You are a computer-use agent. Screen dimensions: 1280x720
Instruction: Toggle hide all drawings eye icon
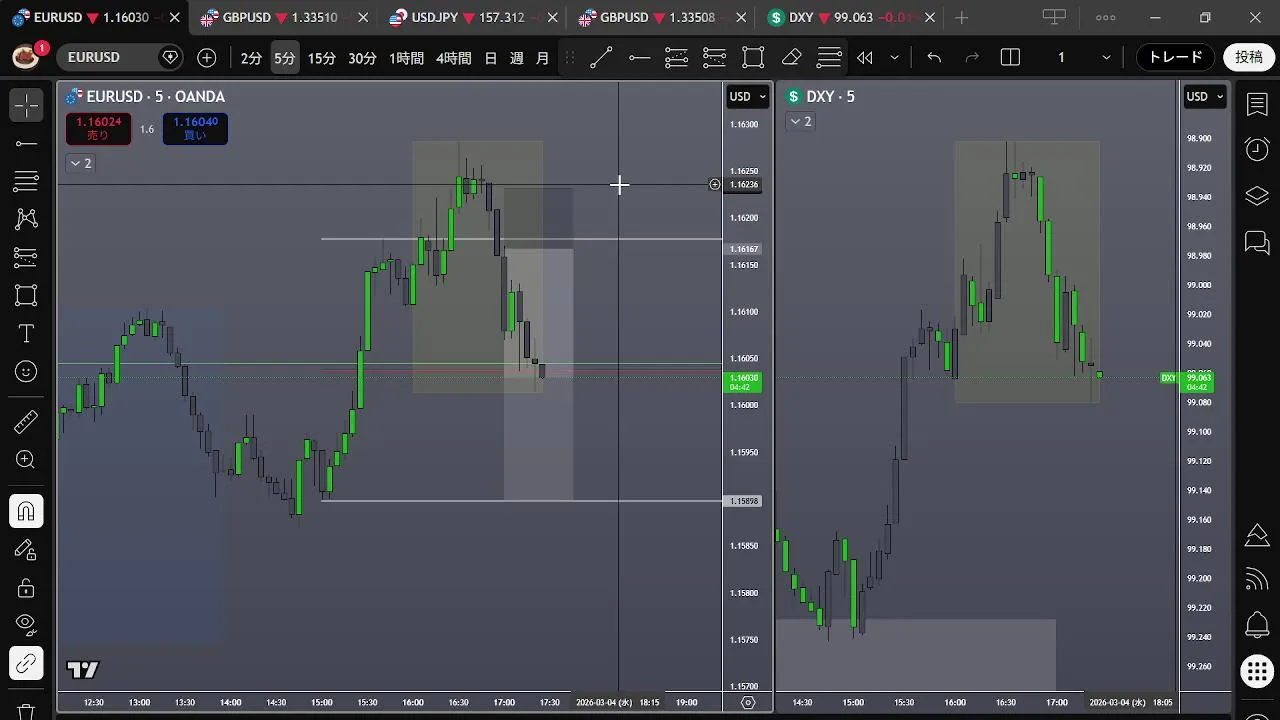coord(26,626)
